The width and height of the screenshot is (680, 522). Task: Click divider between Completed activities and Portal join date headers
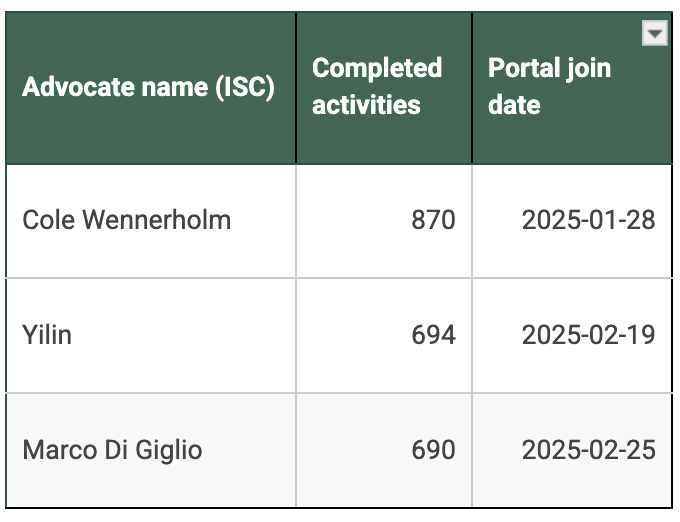click(x=472, y=87)
